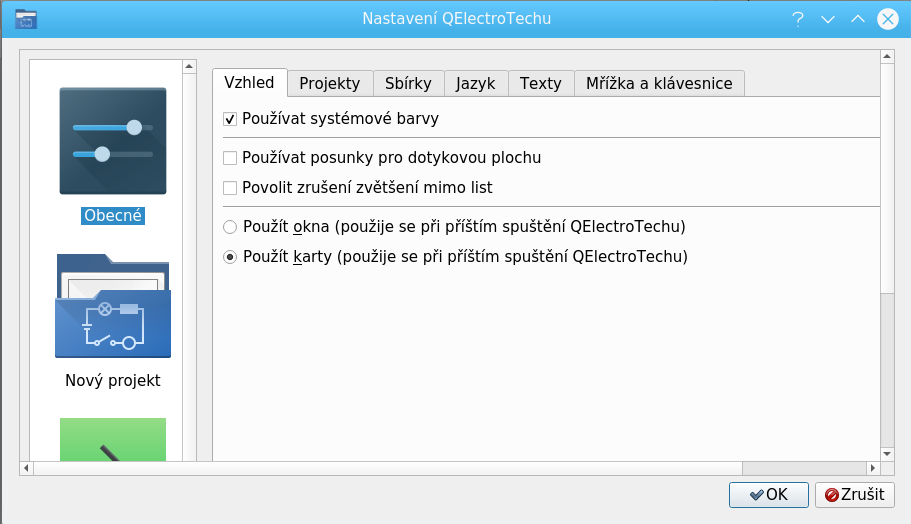Confirm settings with OK button

click(768, 494)
